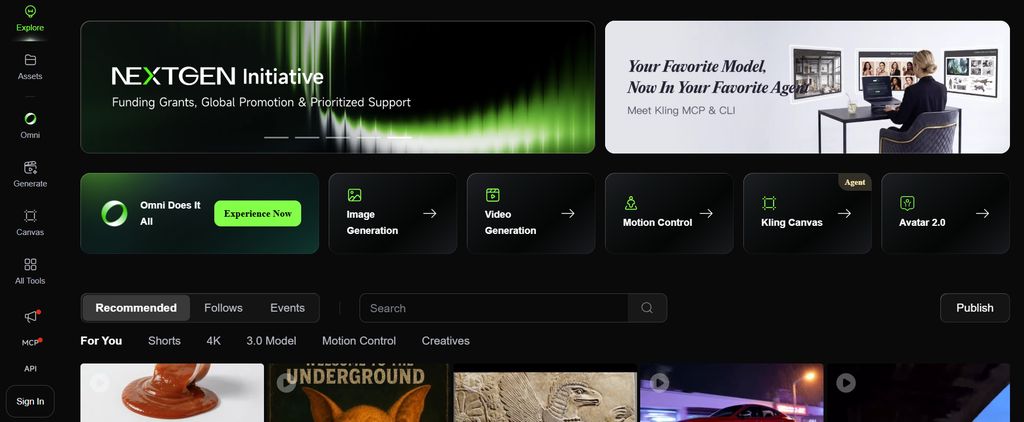This screenshot has height=422, width=1024.
Task: Click the Motion Control arrow
Action: tap(706, 214)
